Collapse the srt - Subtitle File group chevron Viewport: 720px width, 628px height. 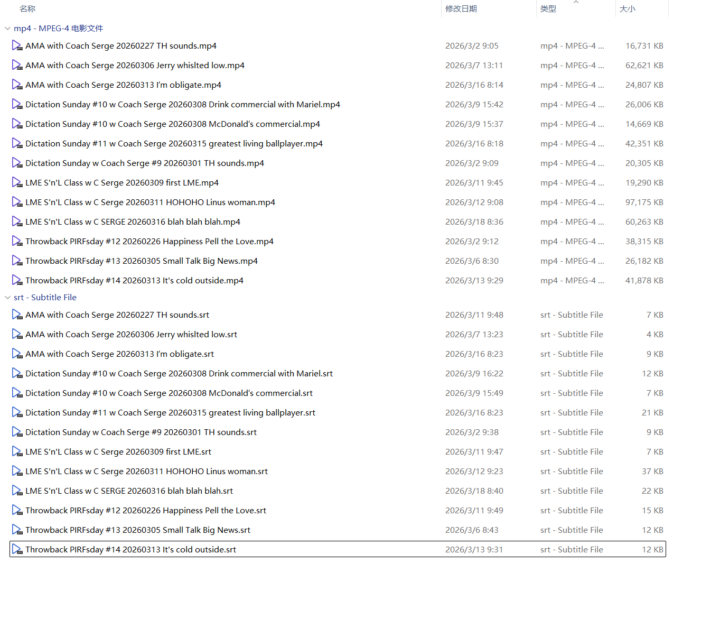(7, 297)
